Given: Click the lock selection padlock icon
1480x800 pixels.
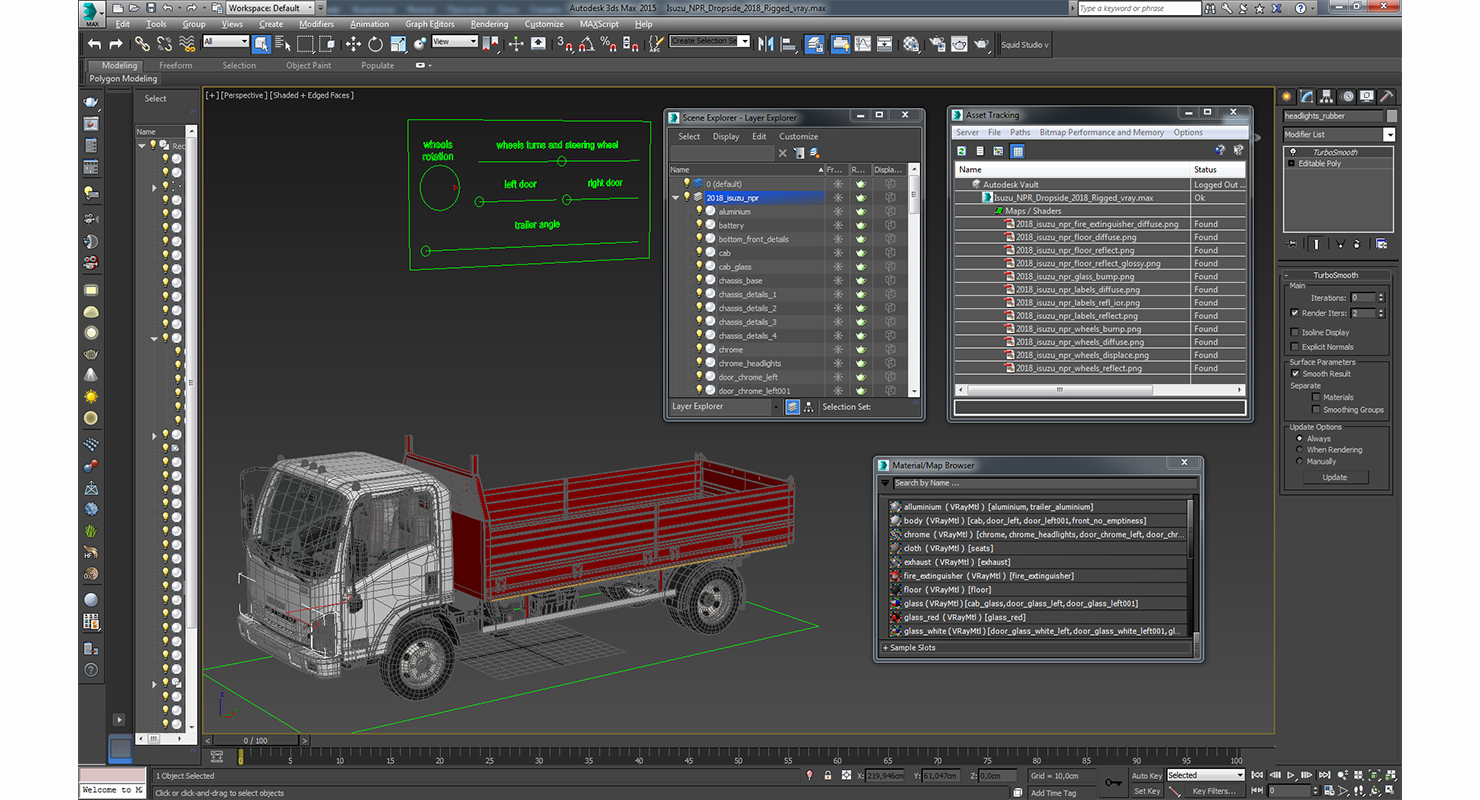Looking at the screenshot, I should point(827,776).
